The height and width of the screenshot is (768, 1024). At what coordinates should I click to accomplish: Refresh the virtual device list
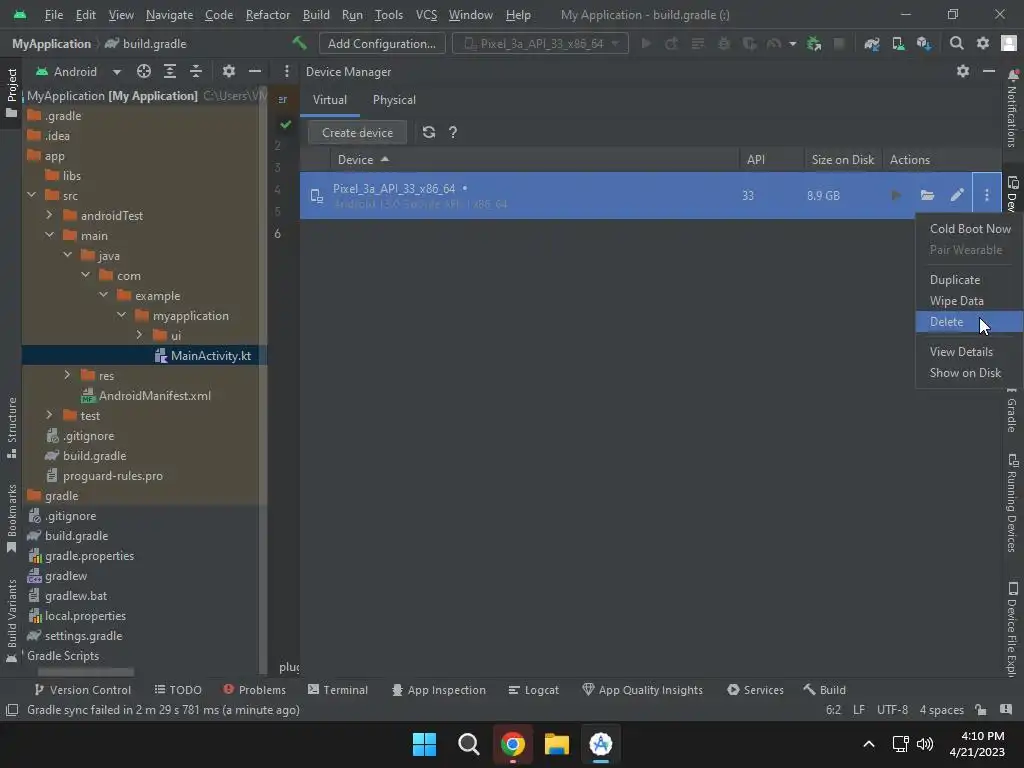point(428,133)
